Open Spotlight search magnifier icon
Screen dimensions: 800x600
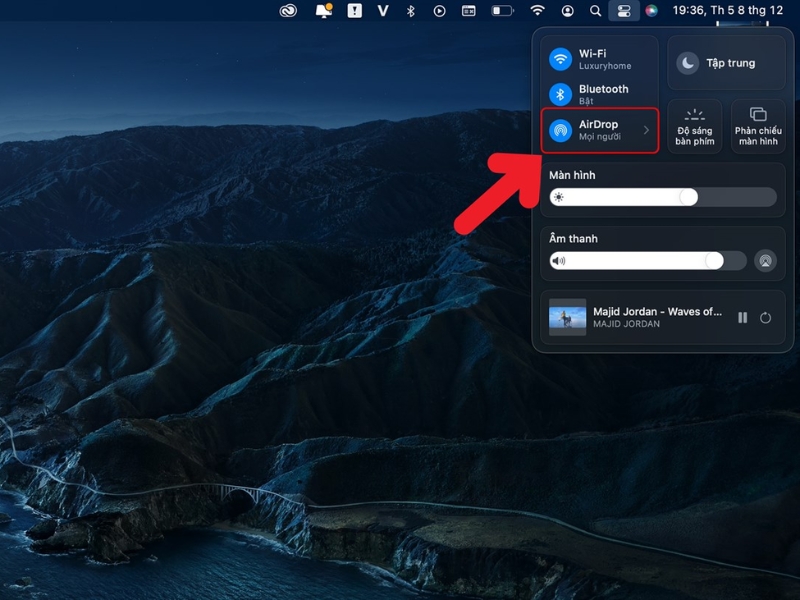click(x=595, y=11)
